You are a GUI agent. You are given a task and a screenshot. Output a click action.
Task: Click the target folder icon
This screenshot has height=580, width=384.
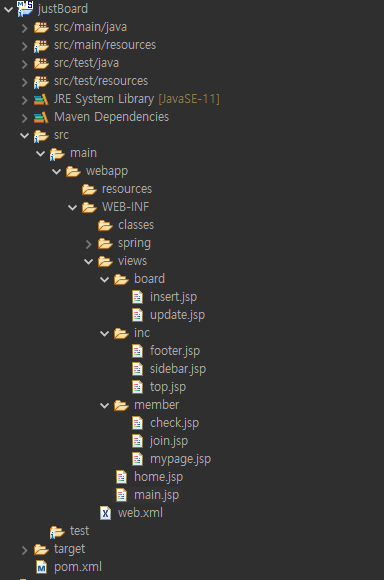coord(41,550)
